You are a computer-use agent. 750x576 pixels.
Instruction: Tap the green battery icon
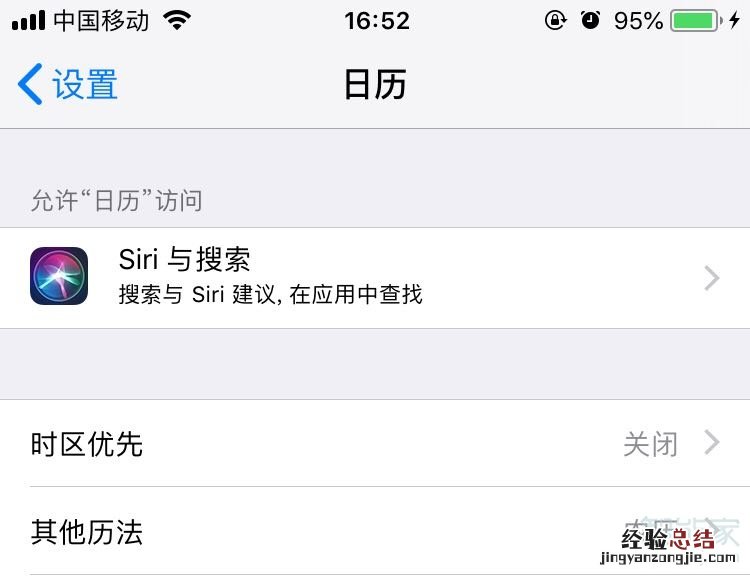pyautogui.click(x=696, y=21)
